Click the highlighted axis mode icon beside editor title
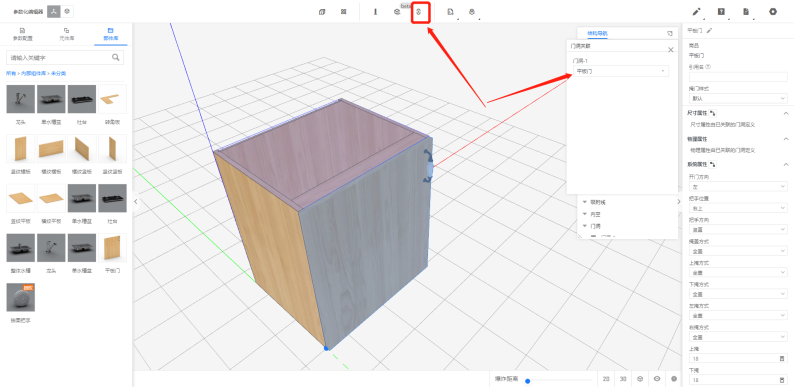 54,12
